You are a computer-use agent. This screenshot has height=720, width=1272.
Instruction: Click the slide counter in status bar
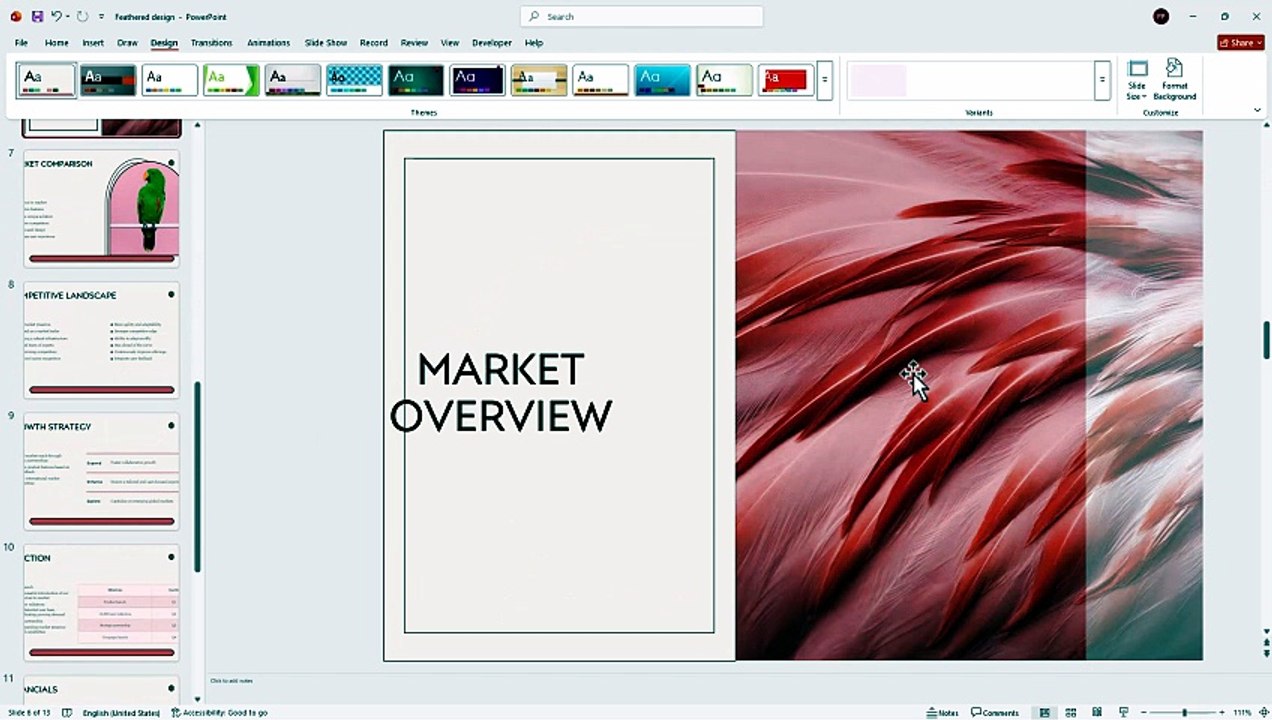click(28, 713)
